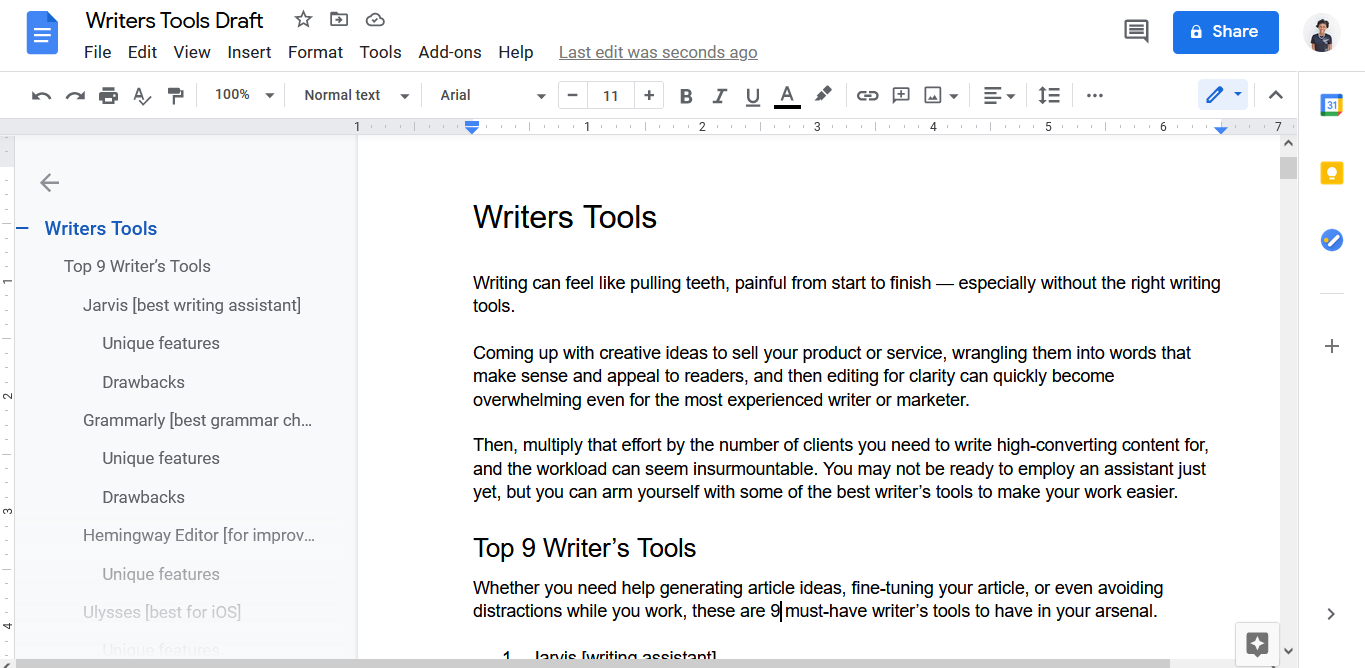Click the font size field
The width and height of the screenshot is (1365, 668).
pos(611,96)
